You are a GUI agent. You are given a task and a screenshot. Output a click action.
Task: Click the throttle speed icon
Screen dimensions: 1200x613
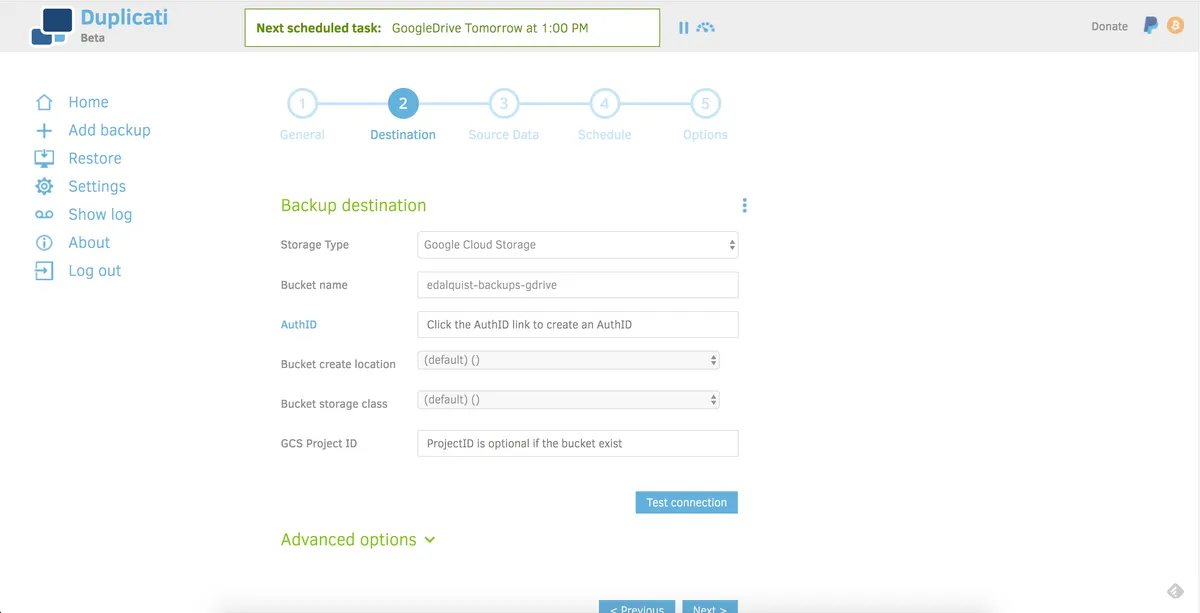click(706, 27)
